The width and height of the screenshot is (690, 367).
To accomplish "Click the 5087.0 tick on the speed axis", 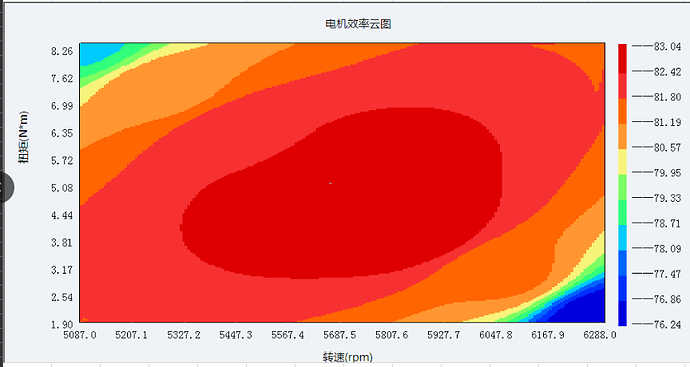I will [x=80, y=335].
